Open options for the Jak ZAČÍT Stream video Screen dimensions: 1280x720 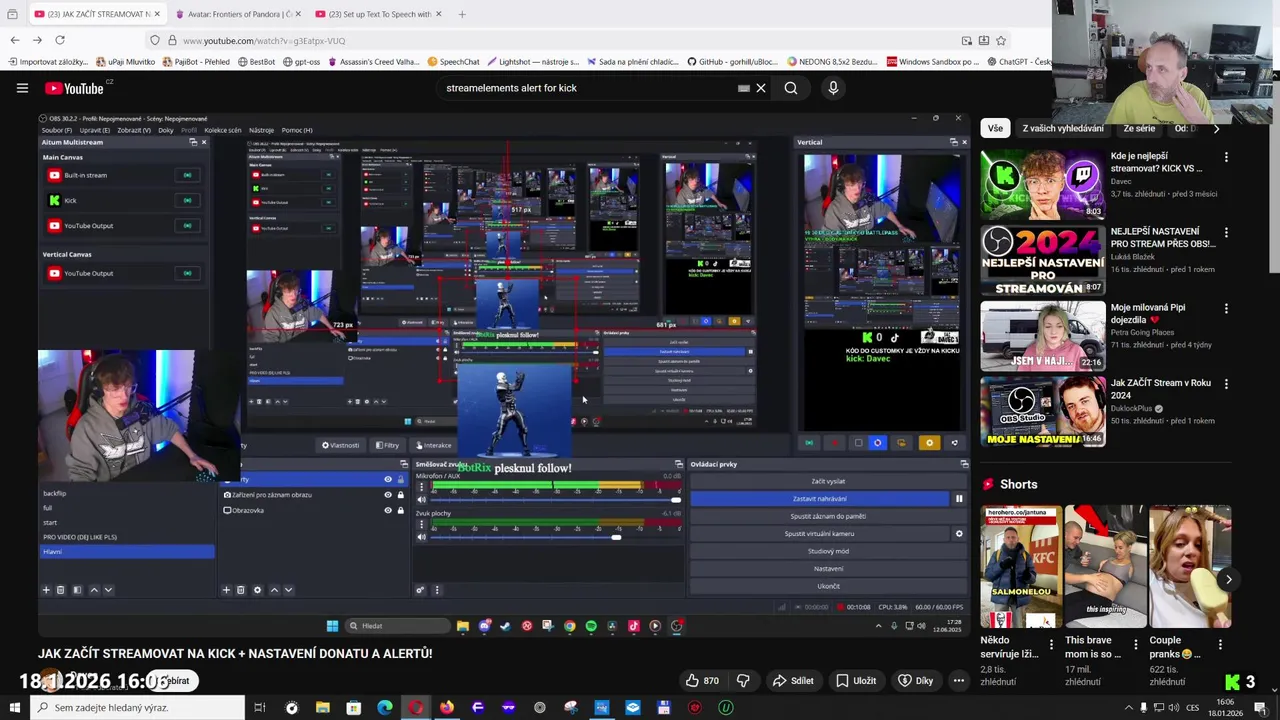pos(1226,384)
